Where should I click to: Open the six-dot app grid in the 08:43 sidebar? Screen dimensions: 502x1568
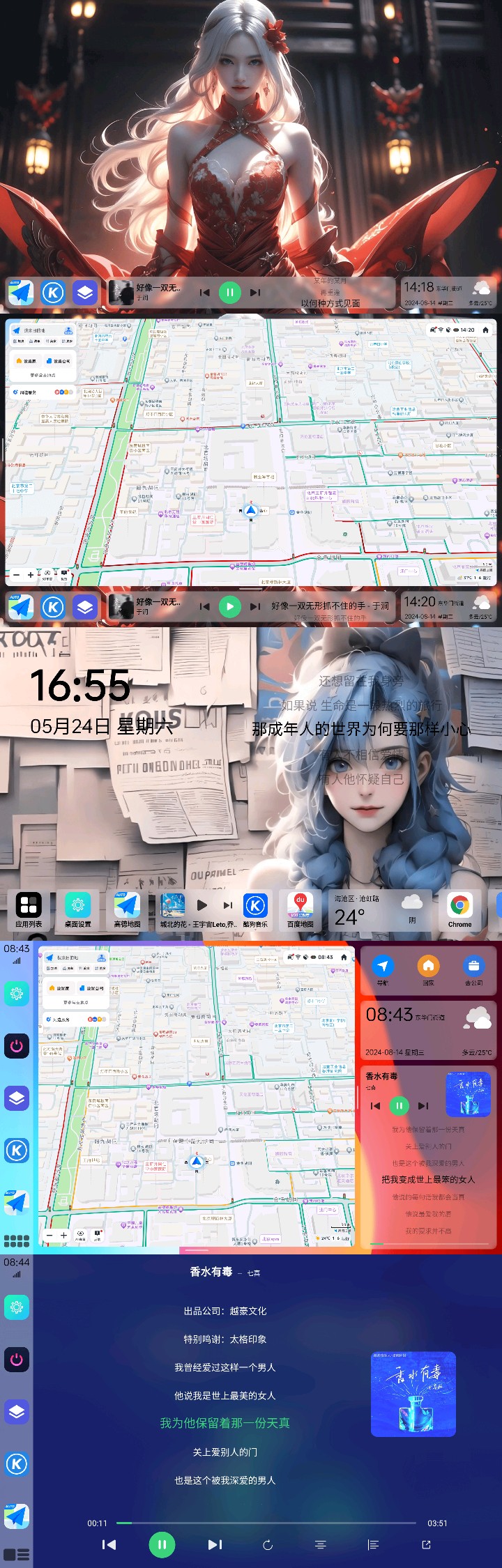[17, 1241]
